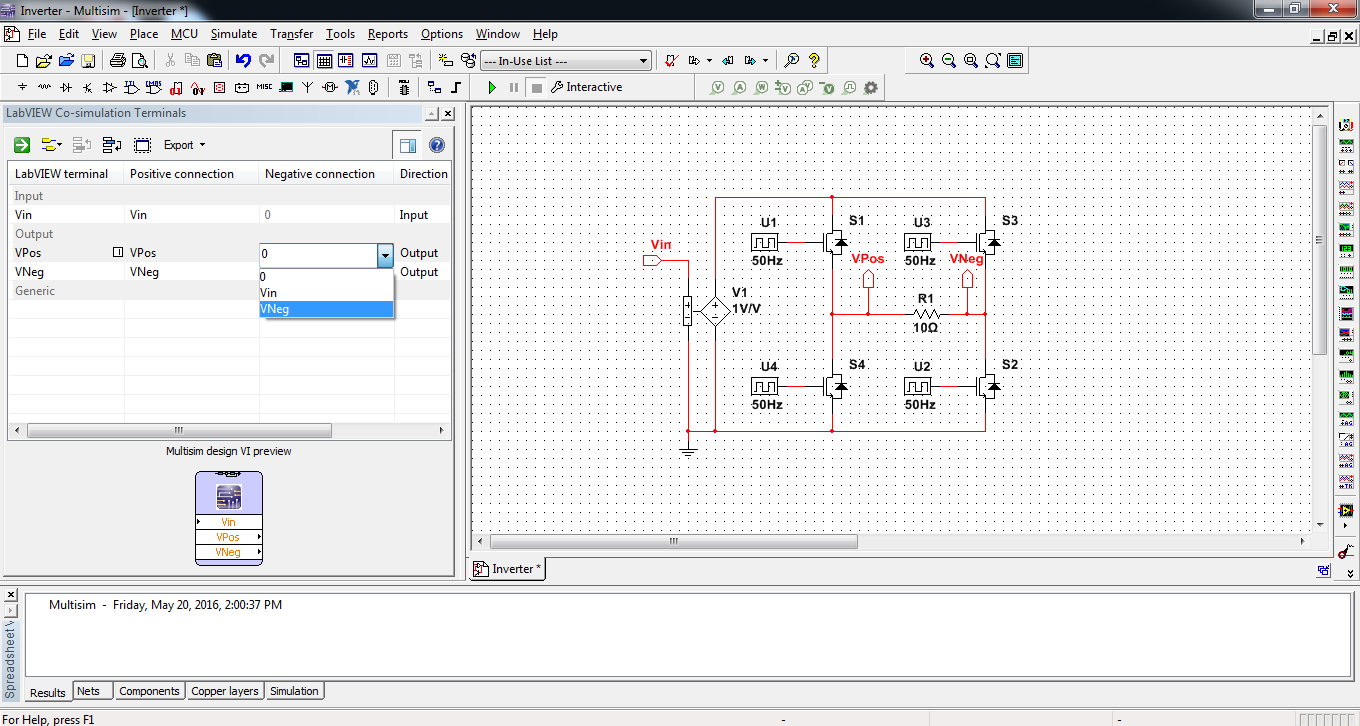Click VPos negative connection combo arrow
This screenshot has width=1360, height=726.
pos(385,255)
